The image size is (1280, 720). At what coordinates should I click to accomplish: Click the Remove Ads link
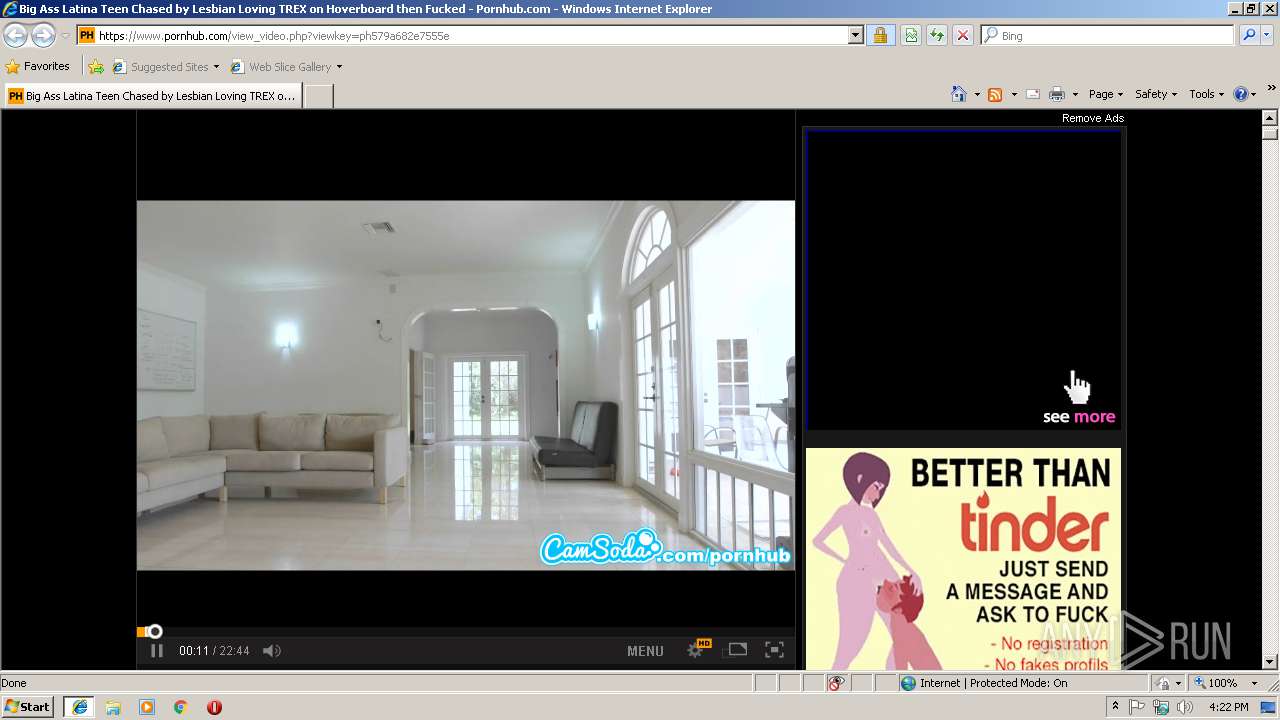point(1093,118)
